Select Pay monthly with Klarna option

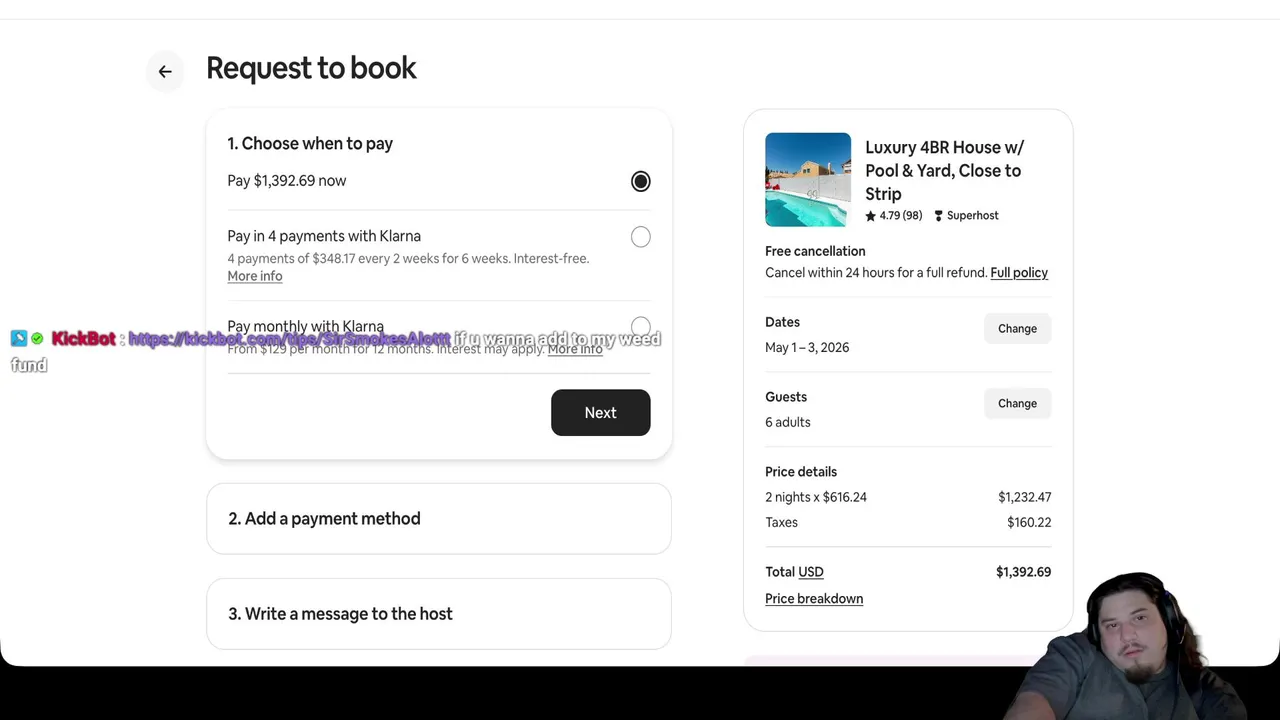[640, 326]
